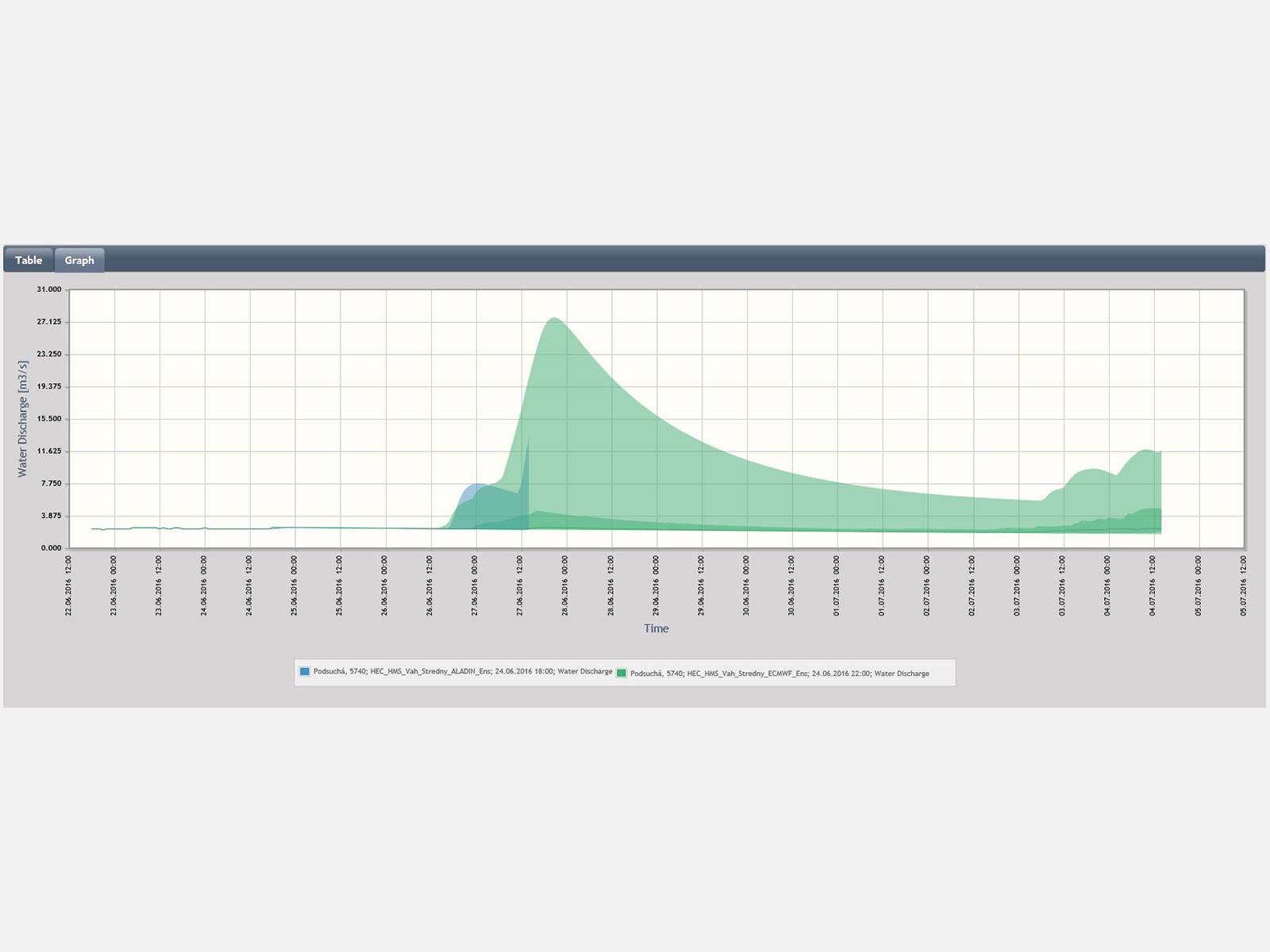Click the 04.07.2016 12:00 x-axis label
The width and height of the screenshot is (1270, 952).
[x=1154, y=585]
